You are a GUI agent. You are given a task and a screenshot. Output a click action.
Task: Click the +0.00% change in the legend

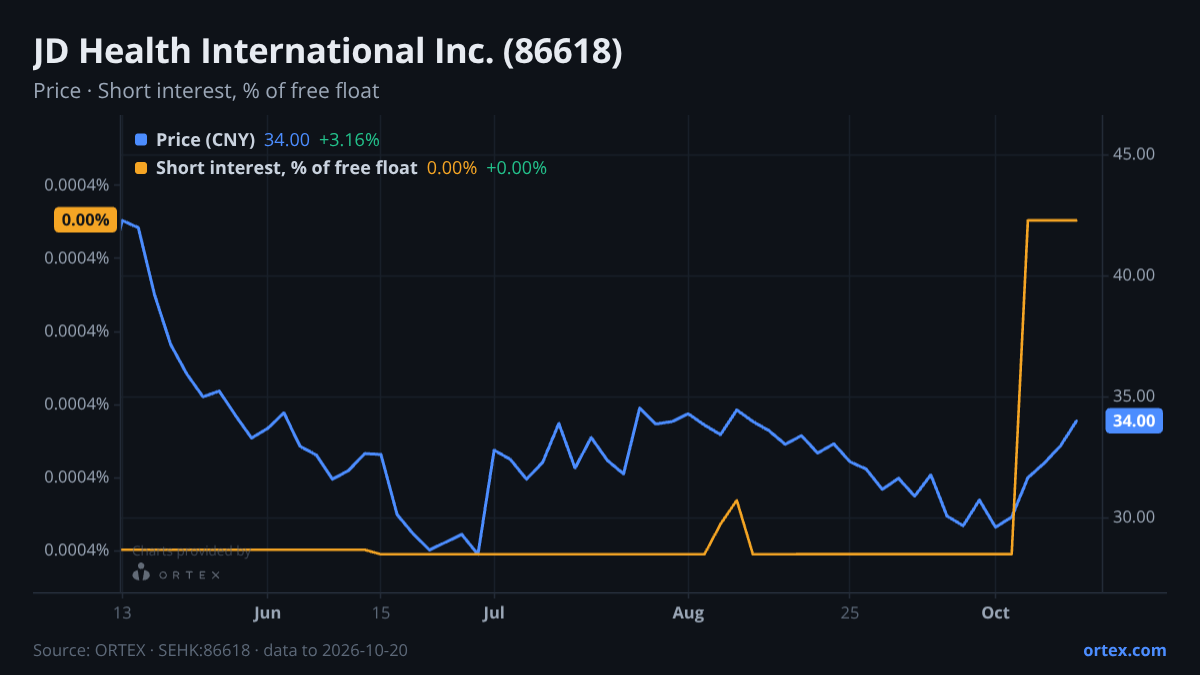[516, 168]
